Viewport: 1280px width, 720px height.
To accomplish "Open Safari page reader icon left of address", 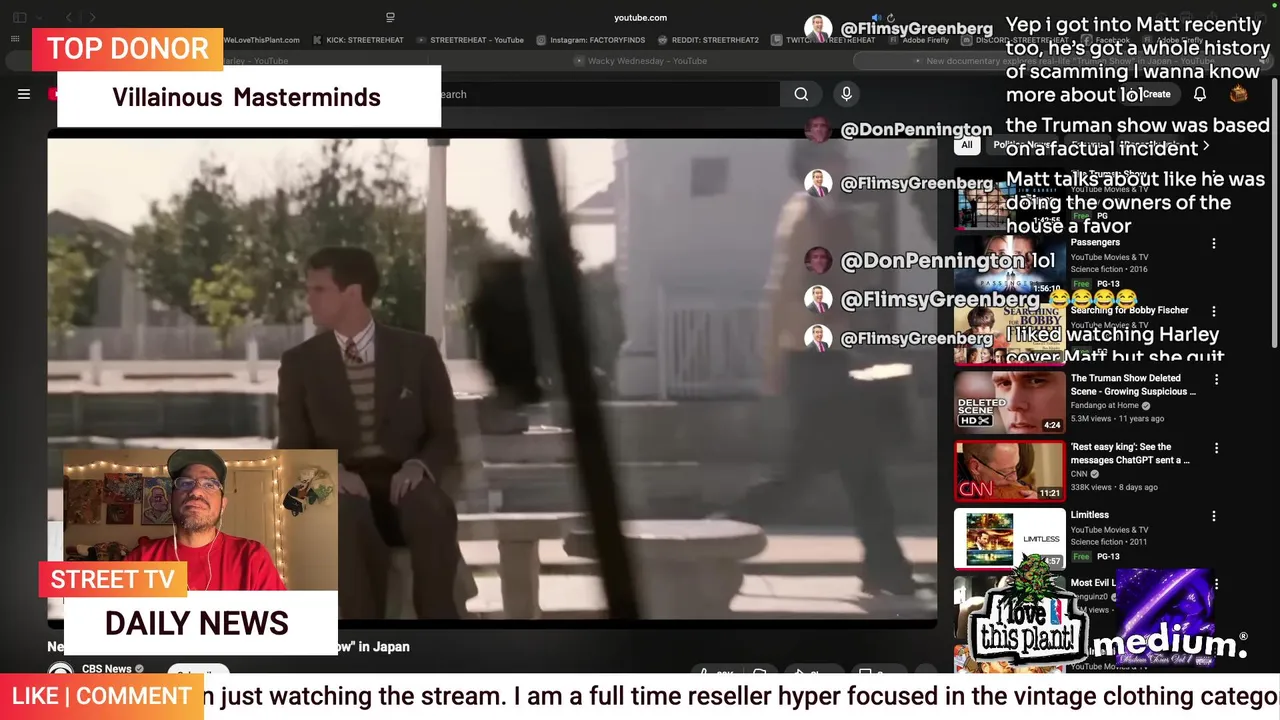I will 390,17.
